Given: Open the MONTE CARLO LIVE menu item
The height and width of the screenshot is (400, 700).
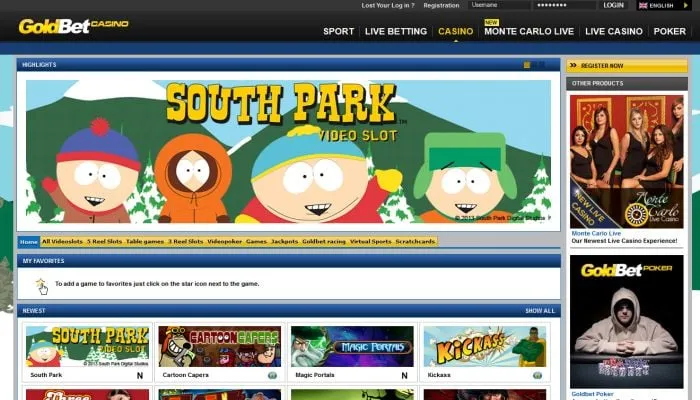Looking at the screenshot, I should 529,31.
